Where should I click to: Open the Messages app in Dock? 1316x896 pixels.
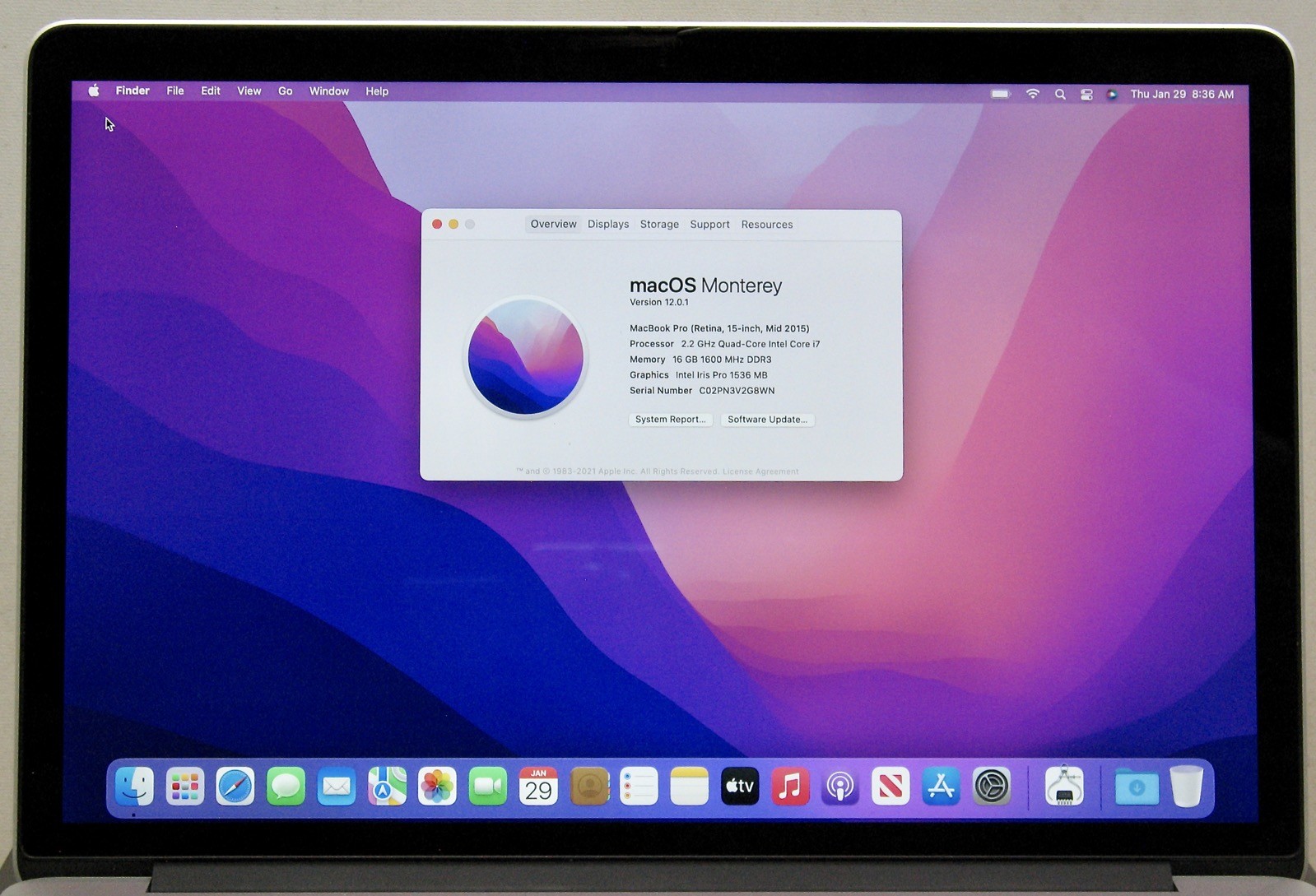286,787
